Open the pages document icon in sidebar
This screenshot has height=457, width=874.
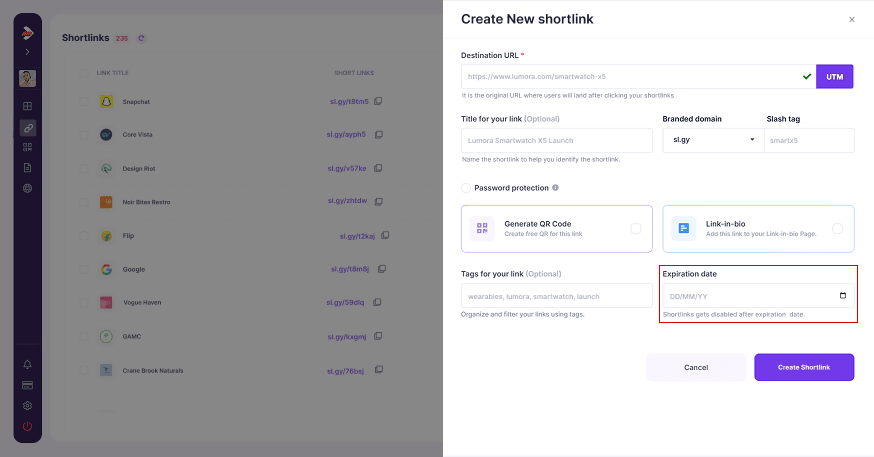27,168
